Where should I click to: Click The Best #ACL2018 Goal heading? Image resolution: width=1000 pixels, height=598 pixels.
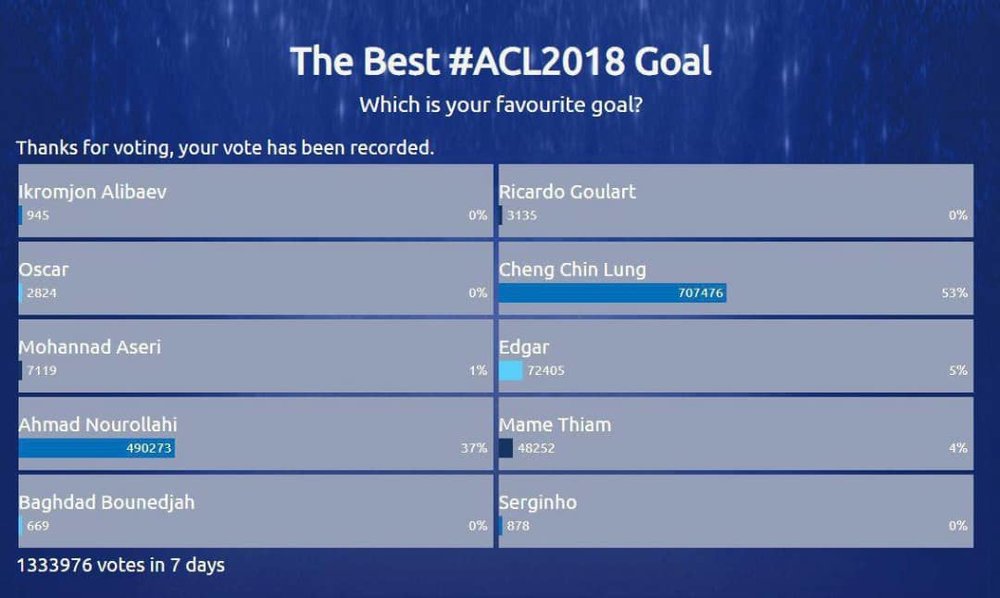tap(501, 61)
